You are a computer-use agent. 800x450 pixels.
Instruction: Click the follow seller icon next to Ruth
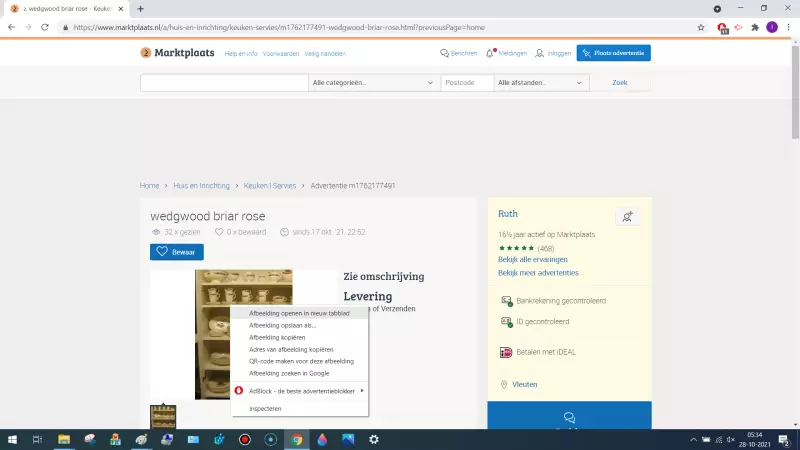(x=627, y=216)
